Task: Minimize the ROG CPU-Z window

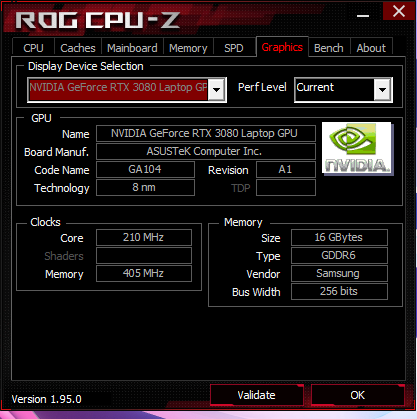Action: click(x=363, y=15)
